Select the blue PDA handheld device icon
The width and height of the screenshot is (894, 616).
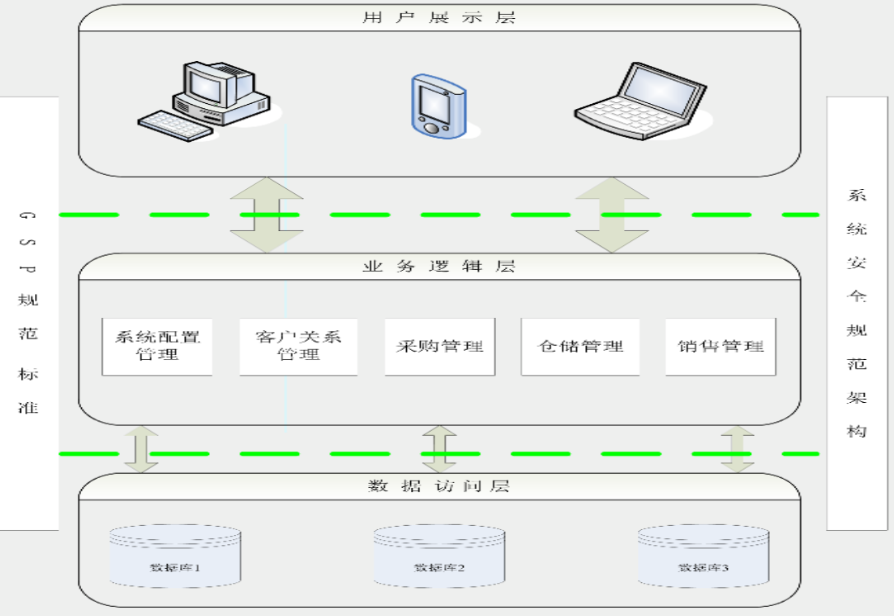(439, 106)
